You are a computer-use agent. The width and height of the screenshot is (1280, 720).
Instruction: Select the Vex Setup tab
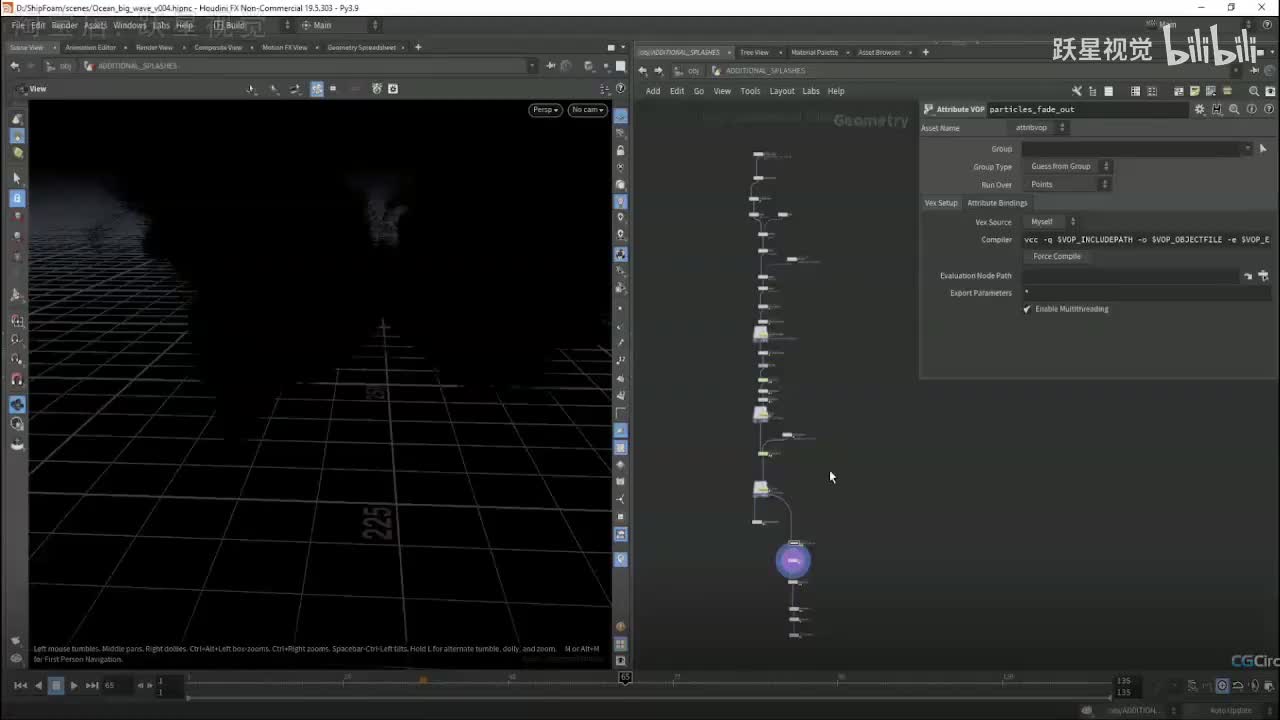coord(941,203)
